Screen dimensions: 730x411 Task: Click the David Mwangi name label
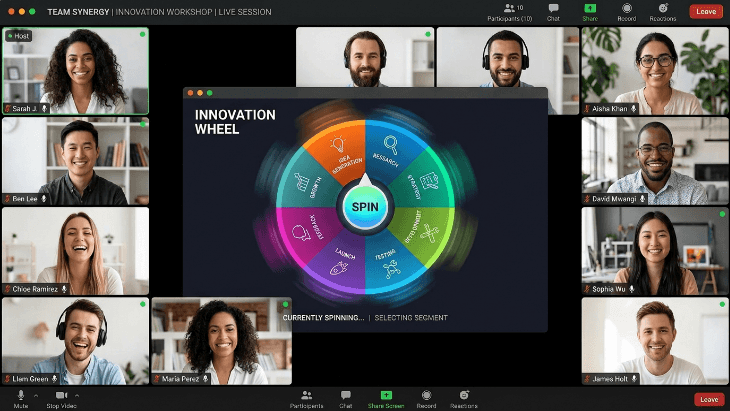[x=614, y=199]
